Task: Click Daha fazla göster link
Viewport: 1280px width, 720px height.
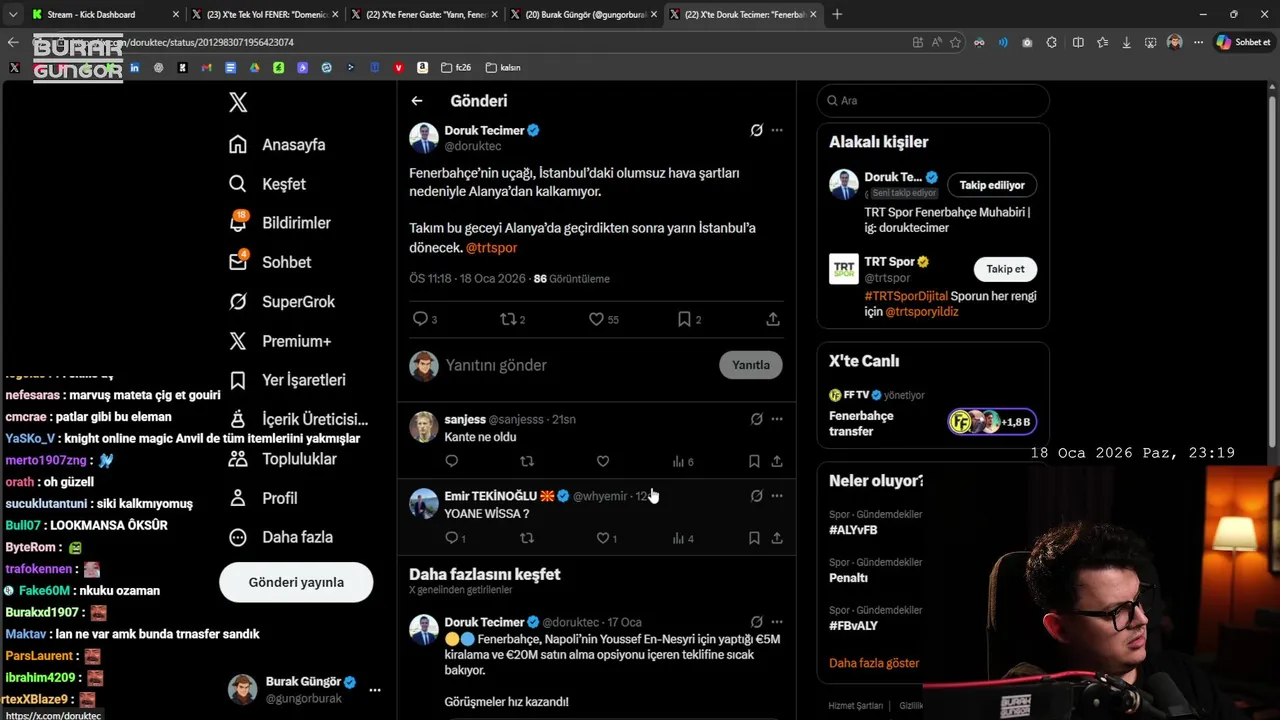Action: point(874,663)
